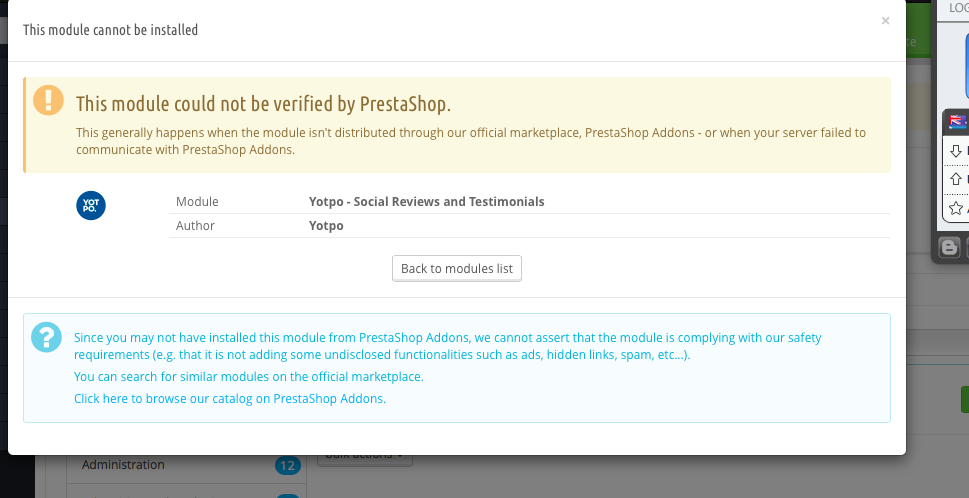Click Back to modules list button
This screenshot has height=498, width=969.
(x=457, y=269)
